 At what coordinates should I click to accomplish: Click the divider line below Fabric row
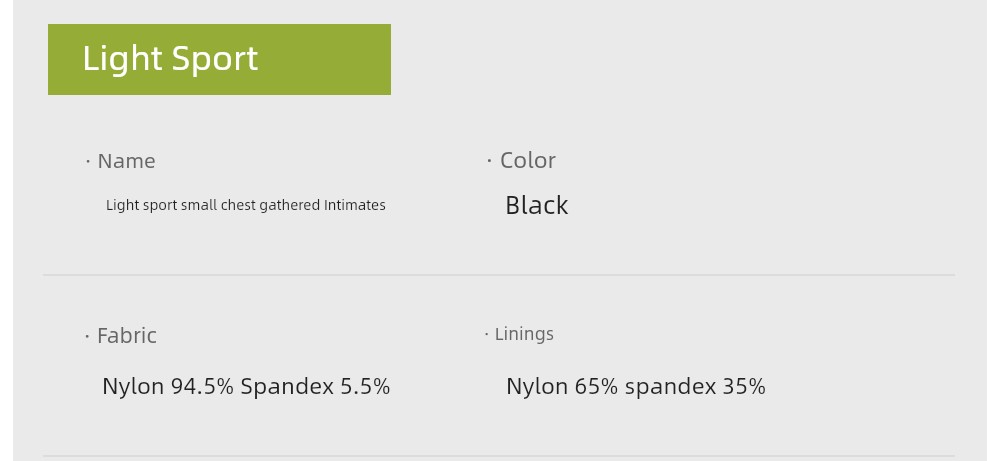(x=499, y=456)
